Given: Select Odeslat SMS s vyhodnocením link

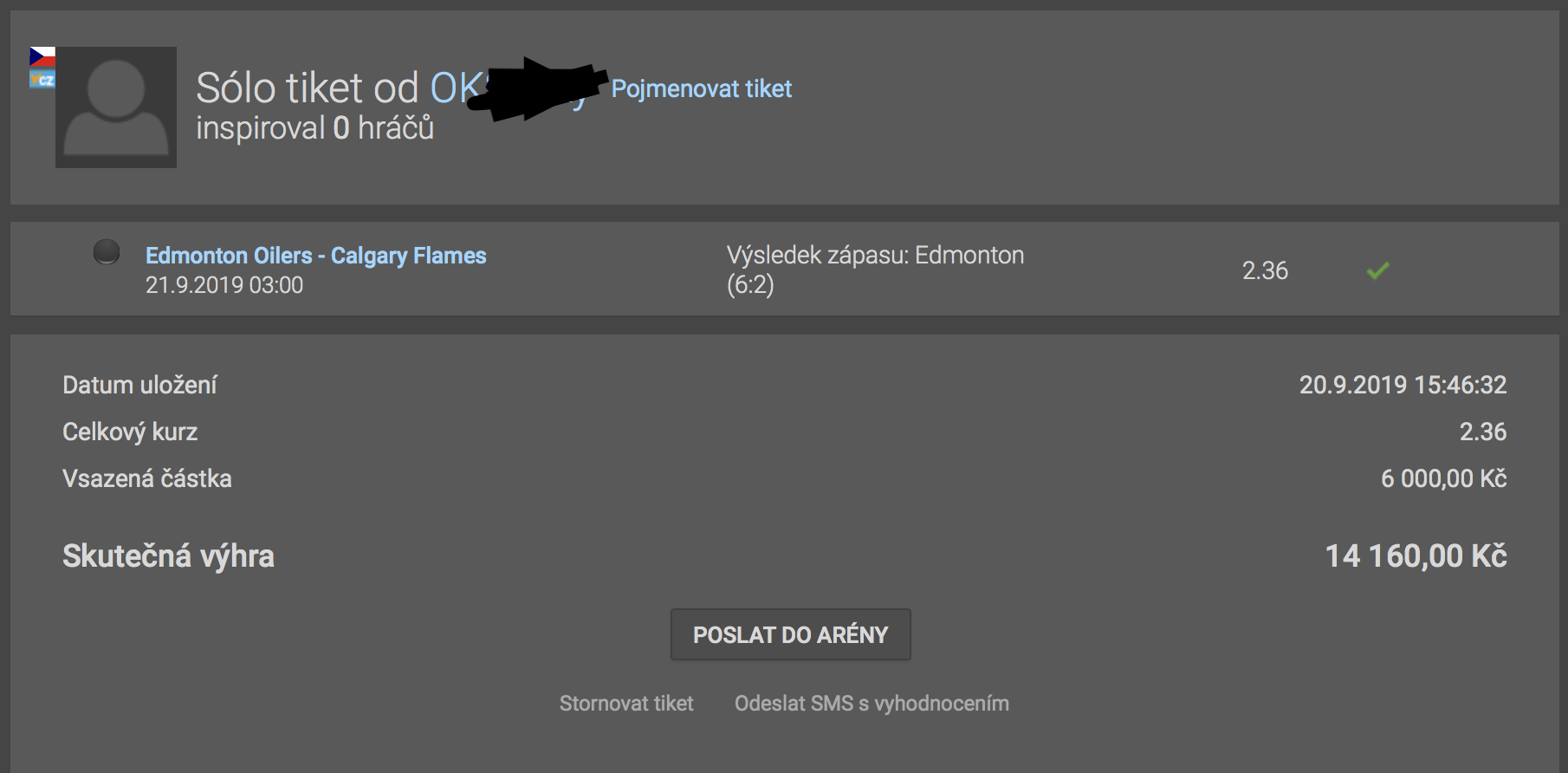Looking at the screenshot, I should pyautogui.click(x=871, y=703).
